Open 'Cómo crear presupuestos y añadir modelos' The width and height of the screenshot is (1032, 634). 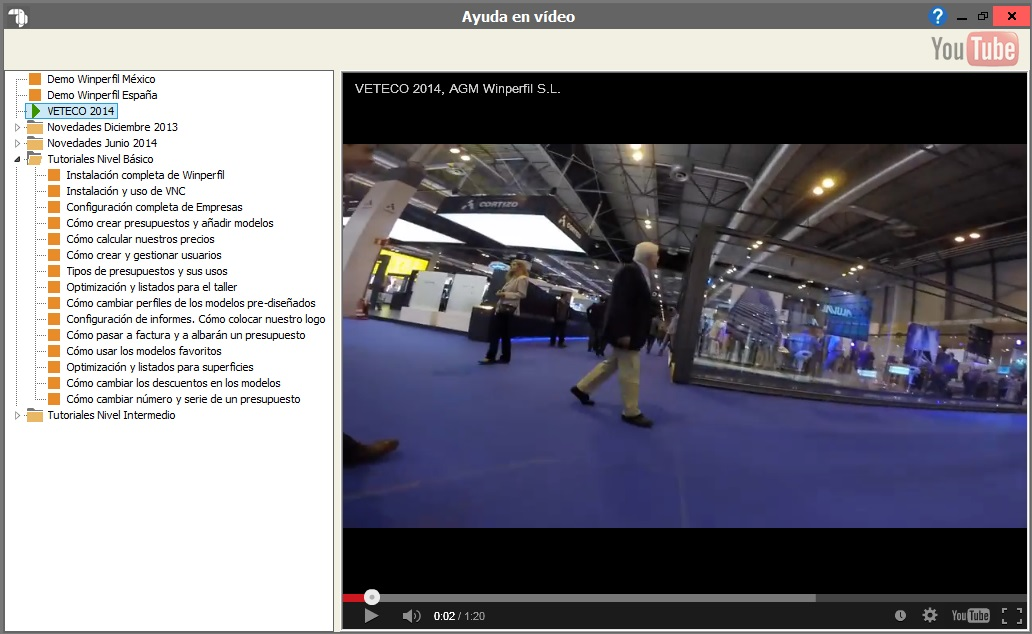point(170,223)
